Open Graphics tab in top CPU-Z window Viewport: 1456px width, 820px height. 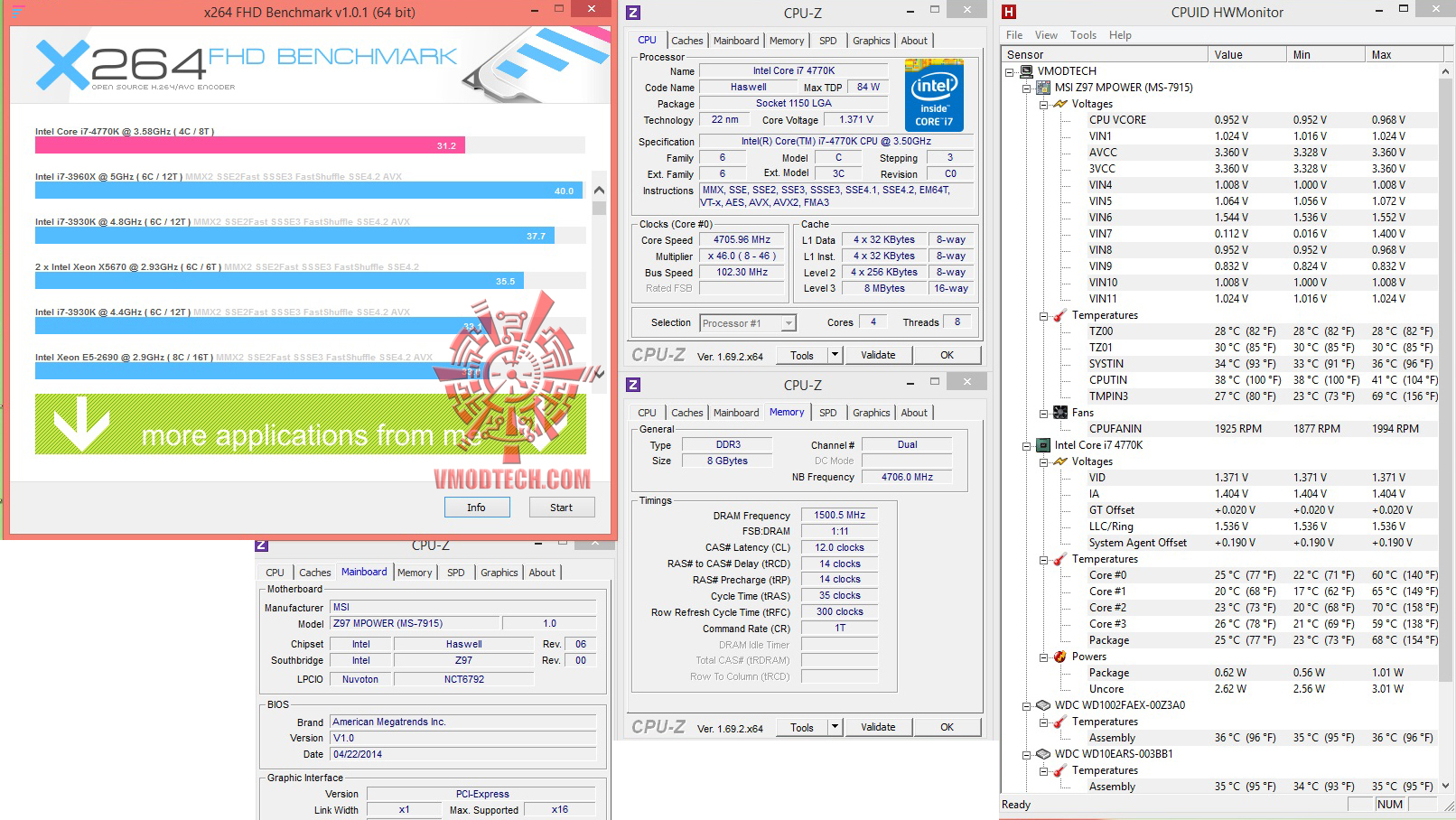[x=871, y=41]
